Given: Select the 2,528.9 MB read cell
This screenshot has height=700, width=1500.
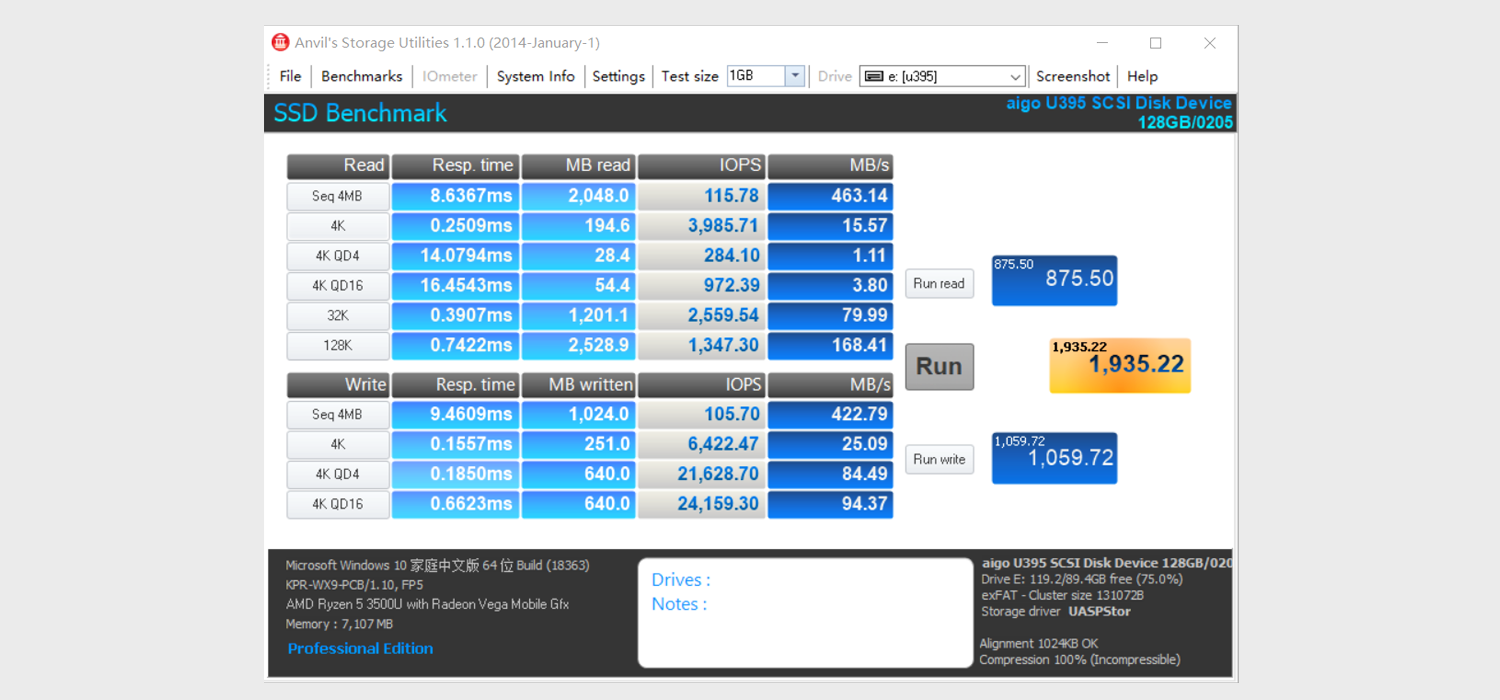Looking at the screenshot, I should coord(578,346).
